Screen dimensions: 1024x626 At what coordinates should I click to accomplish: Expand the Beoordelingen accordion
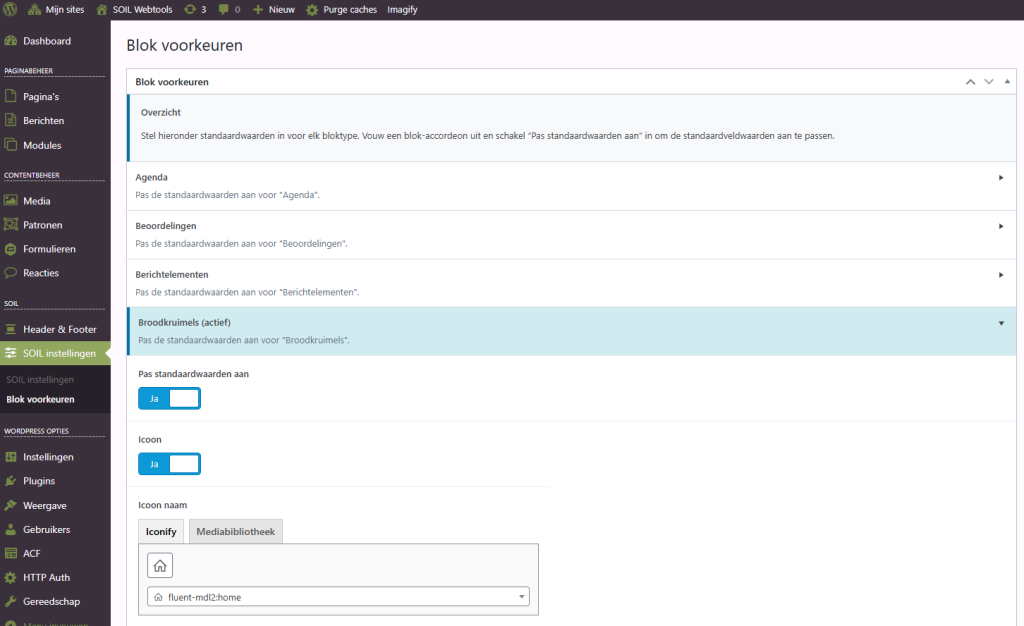[1000, 226]
